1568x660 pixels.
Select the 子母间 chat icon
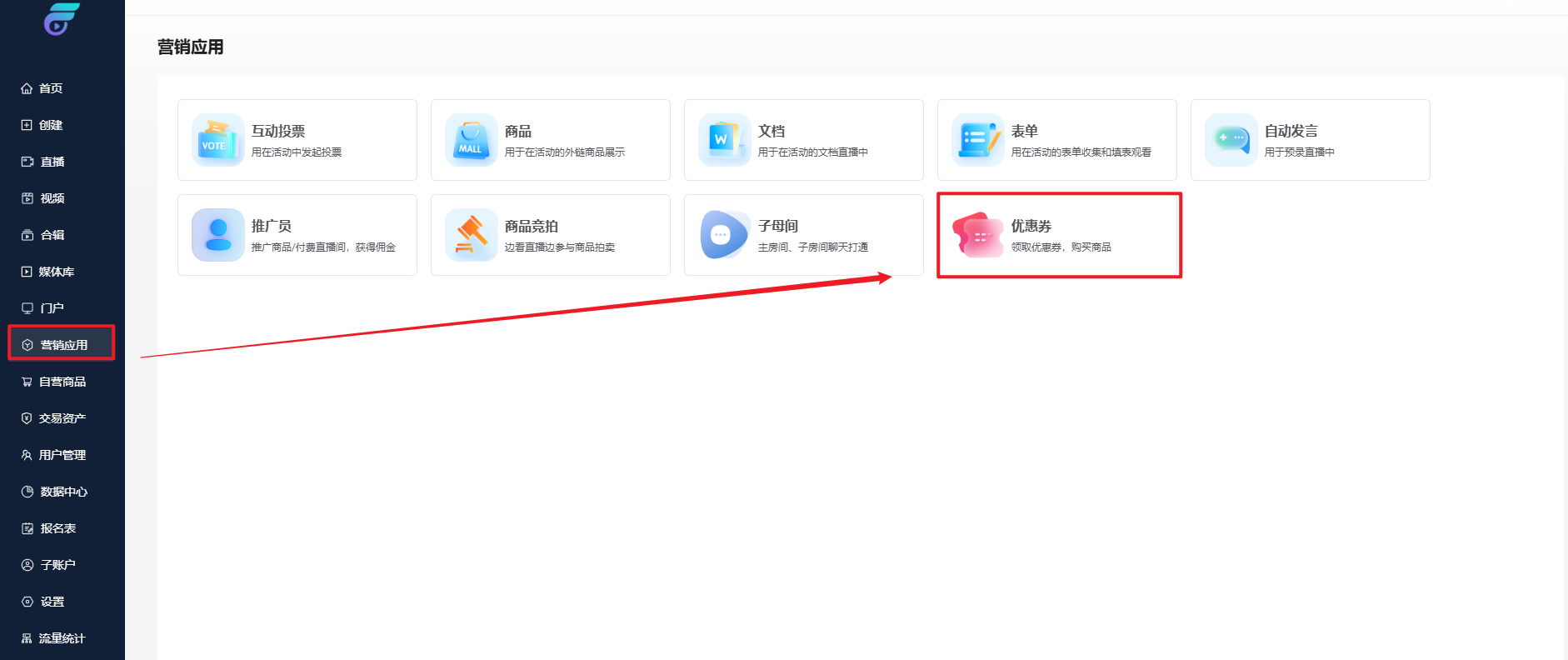pos(724,235)
